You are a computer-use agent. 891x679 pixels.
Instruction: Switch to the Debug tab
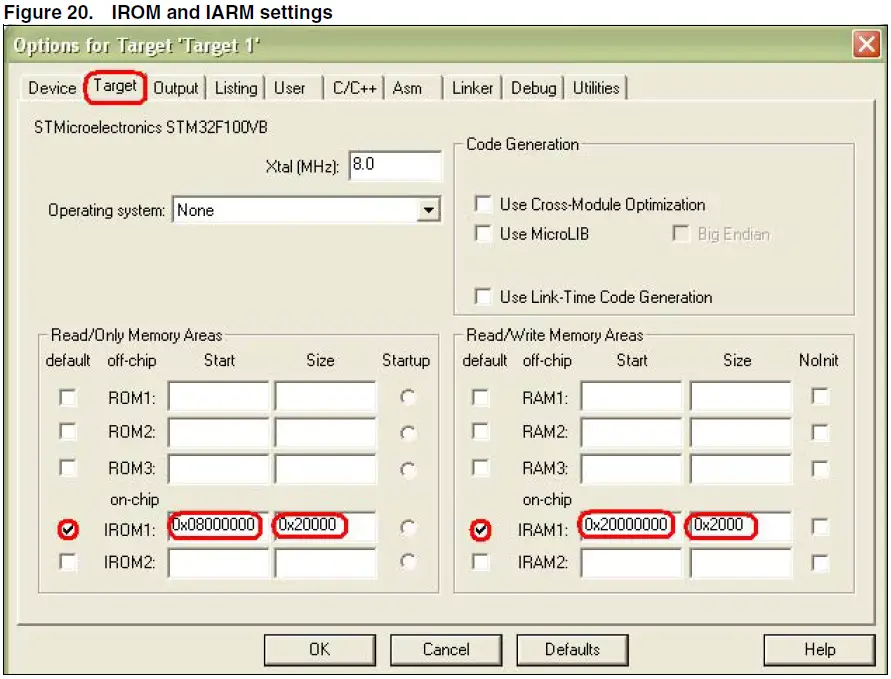tap(534, 88)
